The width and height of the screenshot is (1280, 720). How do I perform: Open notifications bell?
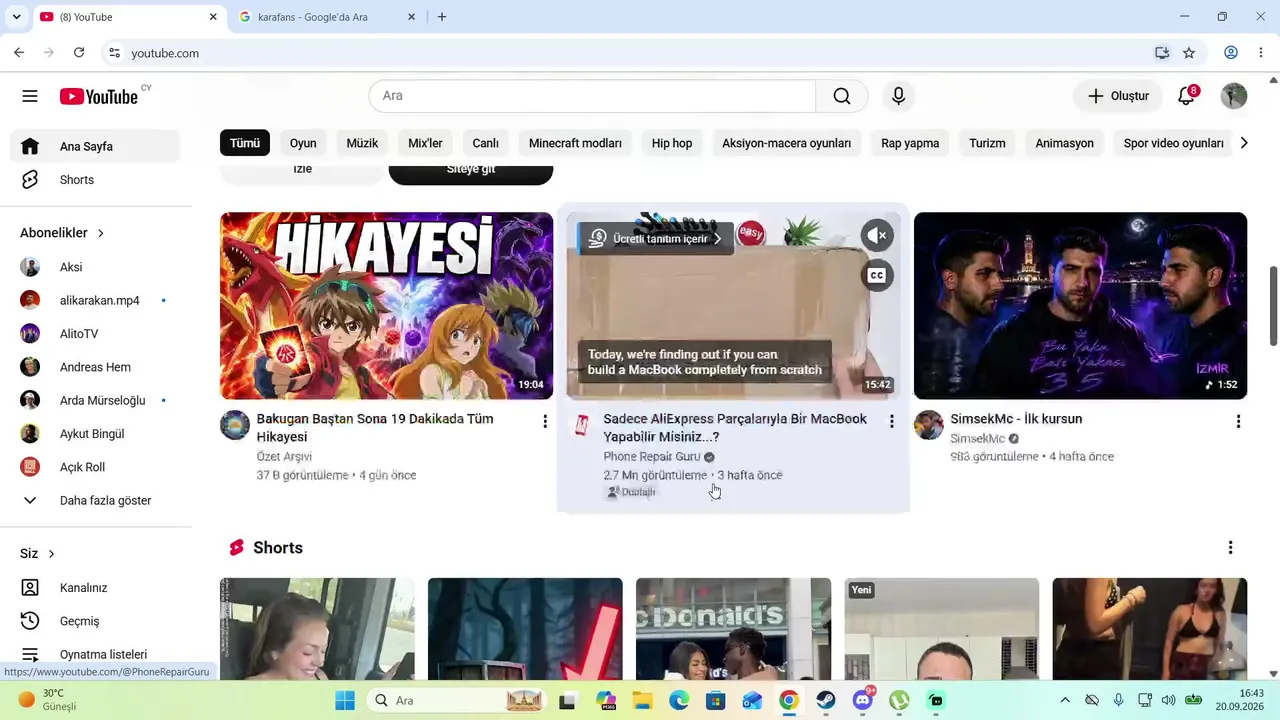1187,96
